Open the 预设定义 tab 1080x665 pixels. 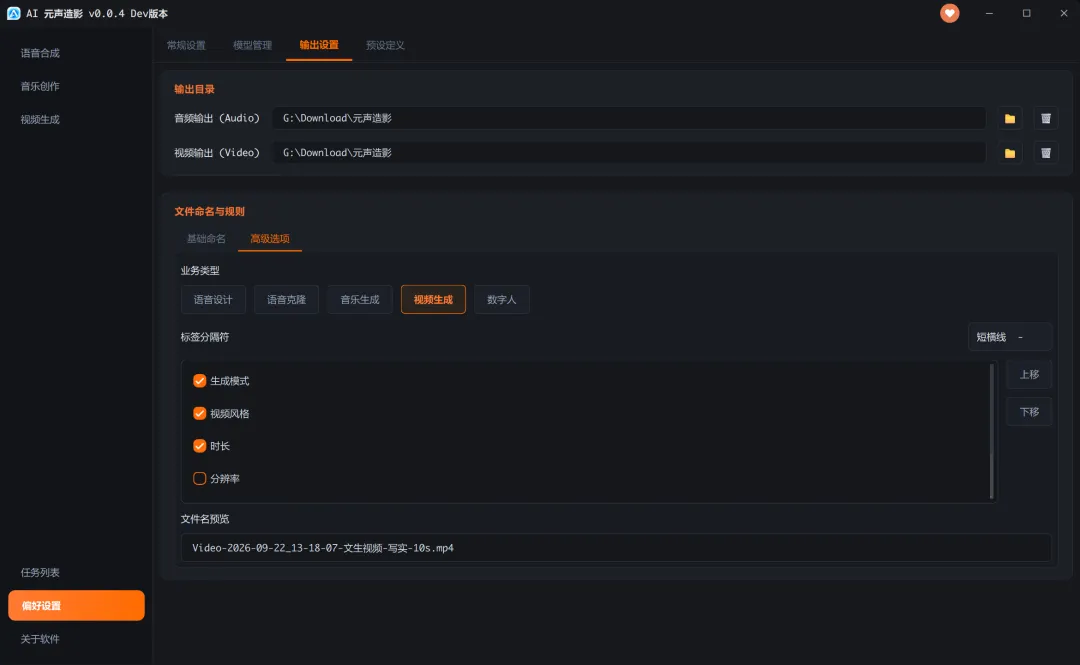[385, 45]
